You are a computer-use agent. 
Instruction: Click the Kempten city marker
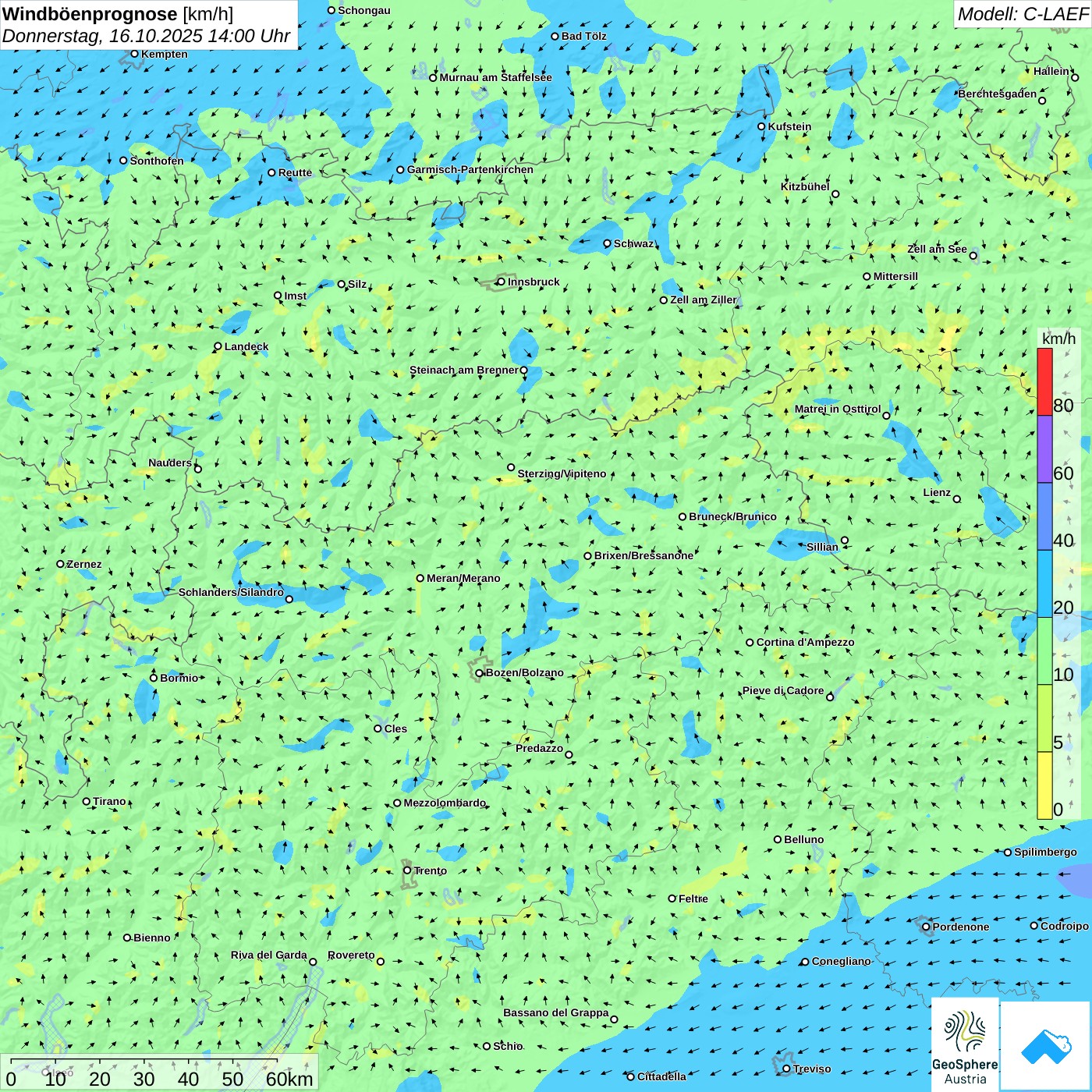pos(134,54)
